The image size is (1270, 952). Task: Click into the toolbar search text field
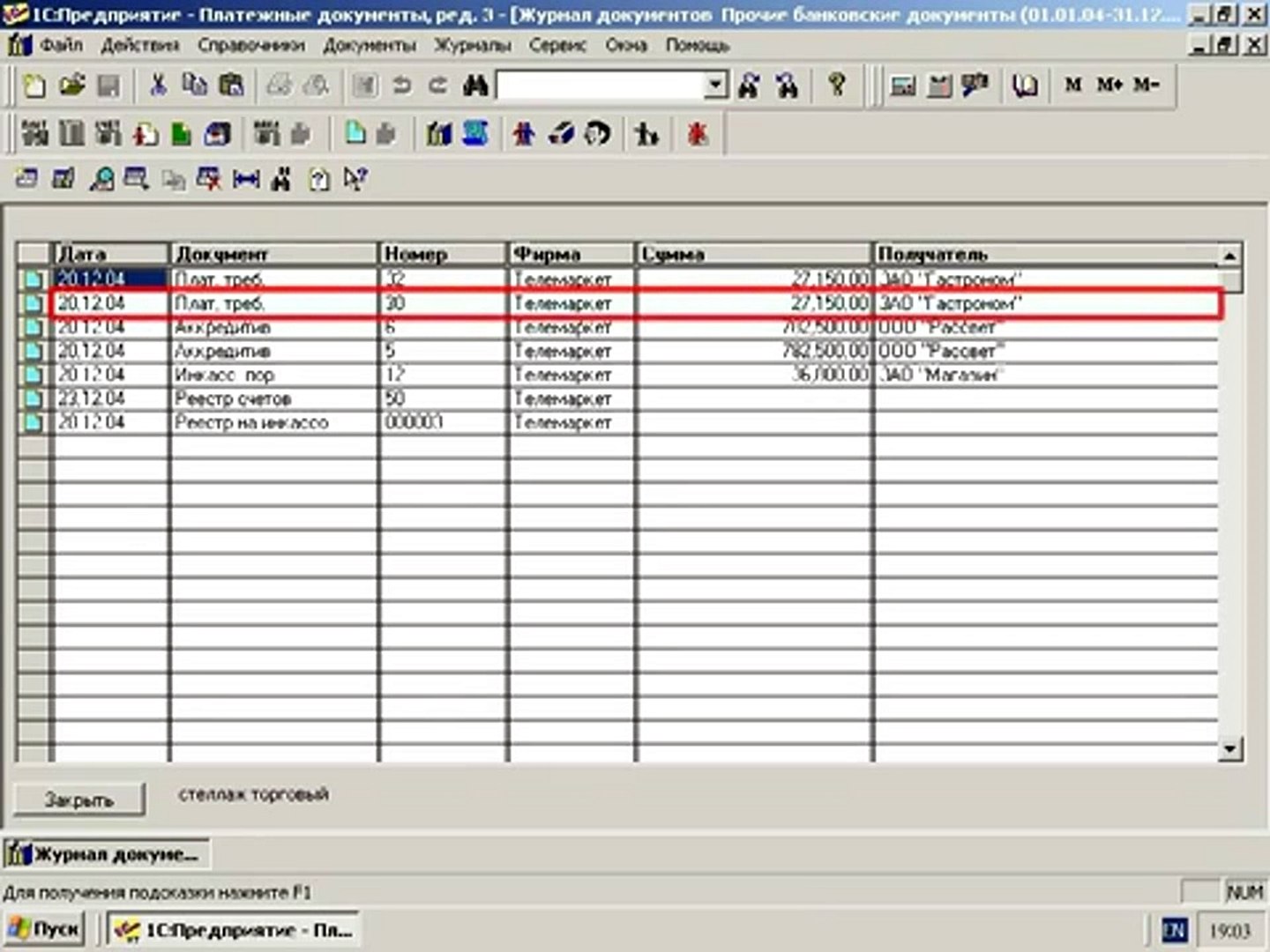click(601, 86)
